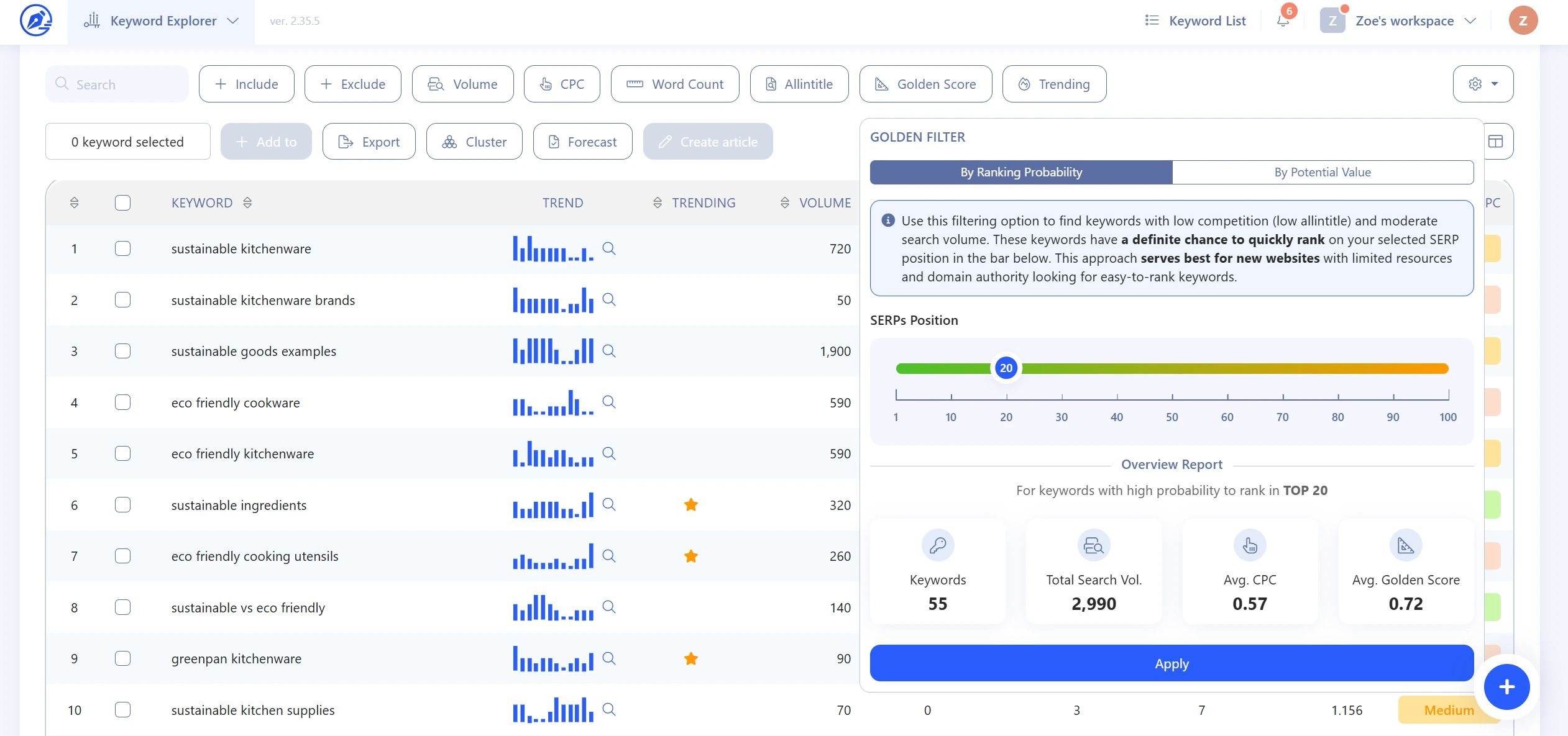Viewport: 1568px width, 736px height.
Task: Open the Keyword List panel icon
Action: click(1154, 21)
